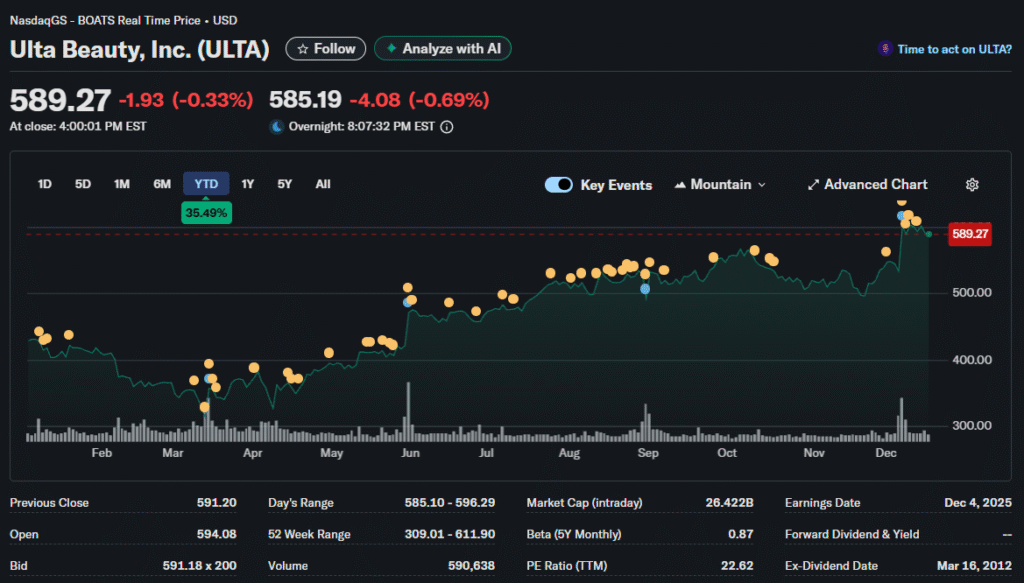
Task: Click the purple microphone icon near Time to act
Action: coord(884,49)
